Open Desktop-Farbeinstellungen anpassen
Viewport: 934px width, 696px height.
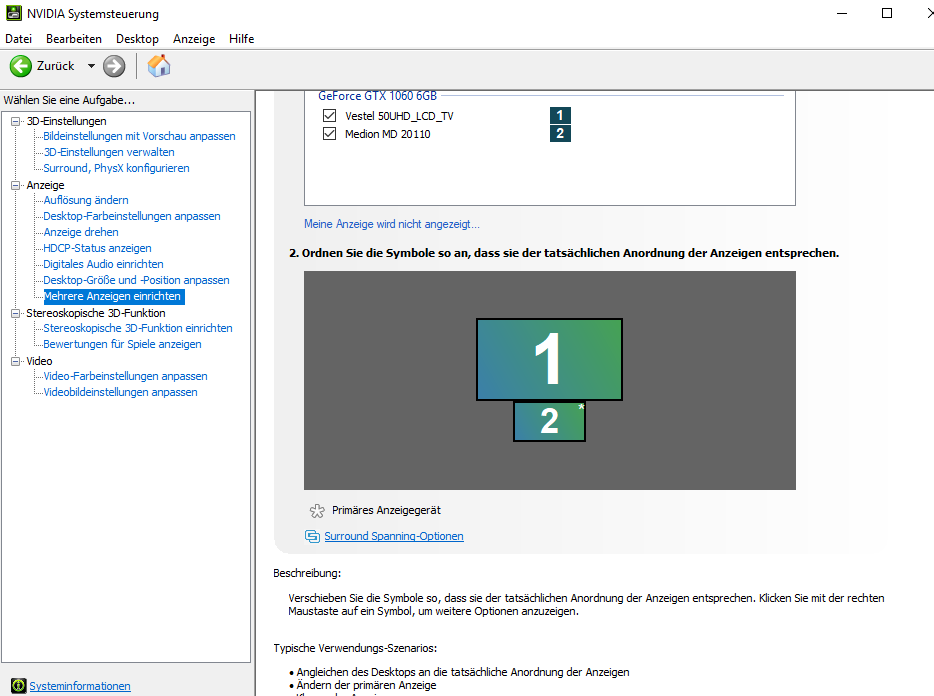[x=132, y=216]
